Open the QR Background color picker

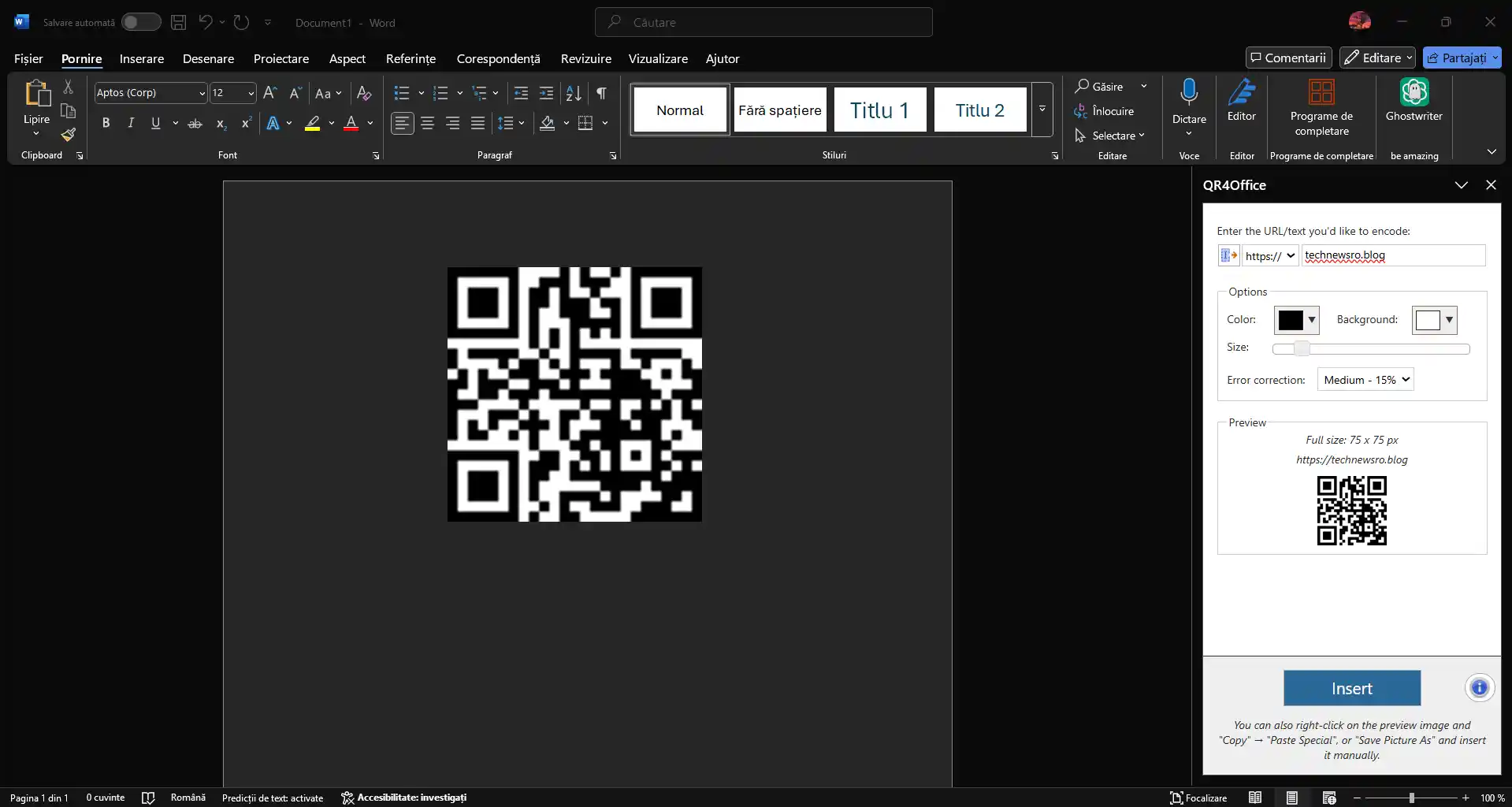[x=1434, y=320]
